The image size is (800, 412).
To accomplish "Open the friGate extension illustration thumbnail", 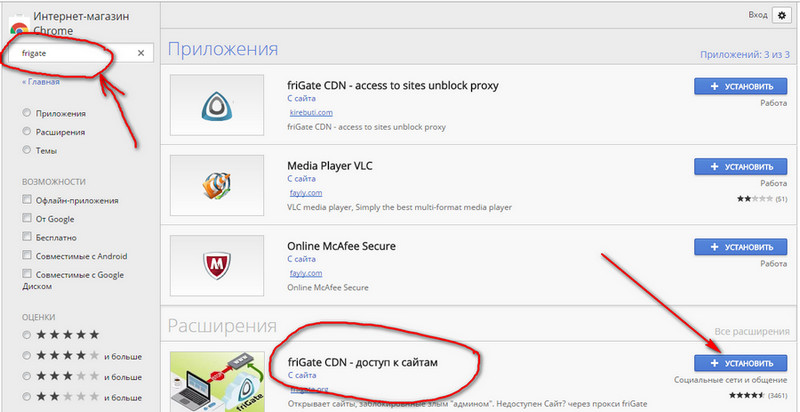I will pyautogui.click(x=217, y=381).
